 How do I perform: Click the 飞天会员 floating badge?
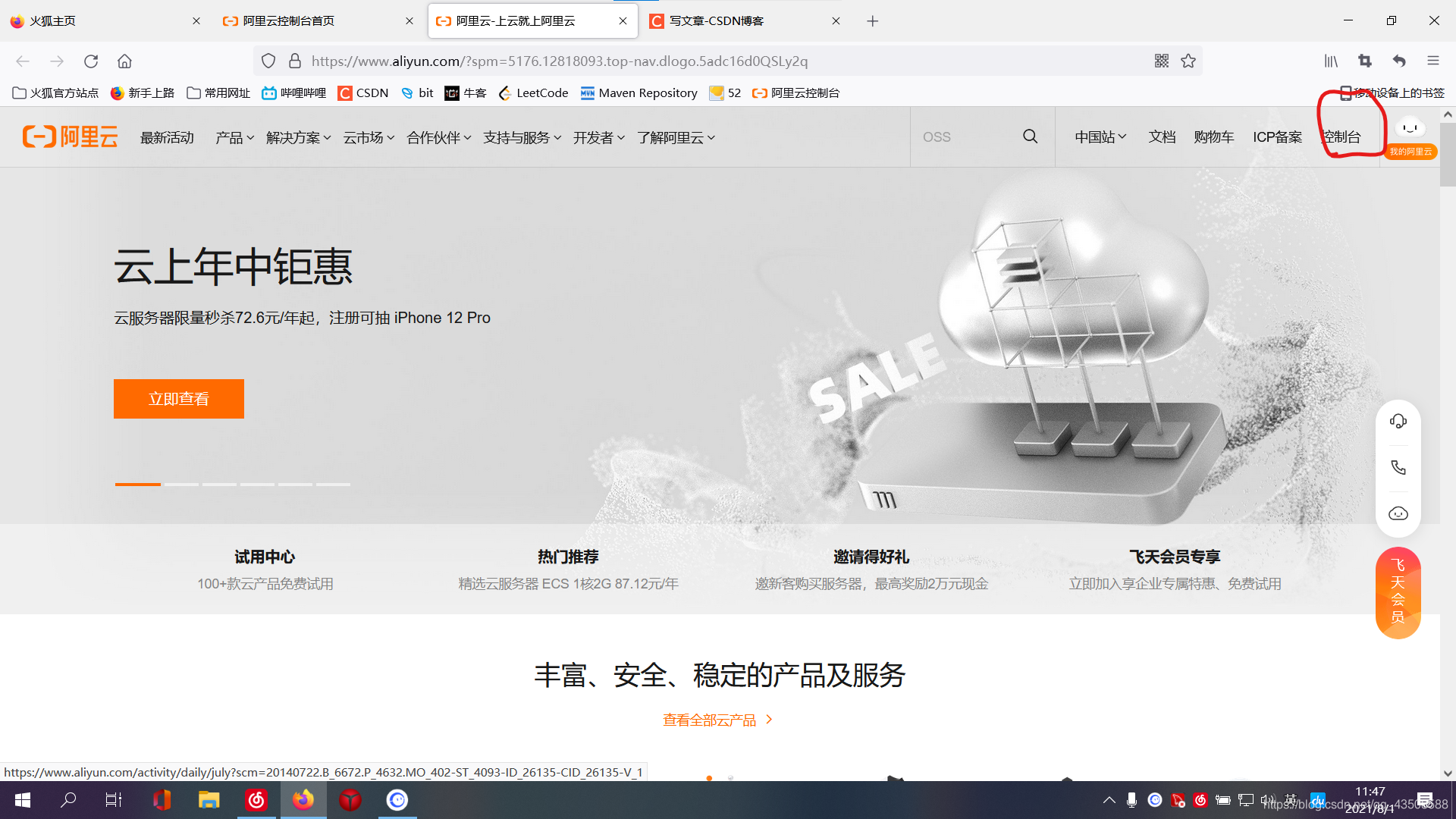[x=1398, y=591]
